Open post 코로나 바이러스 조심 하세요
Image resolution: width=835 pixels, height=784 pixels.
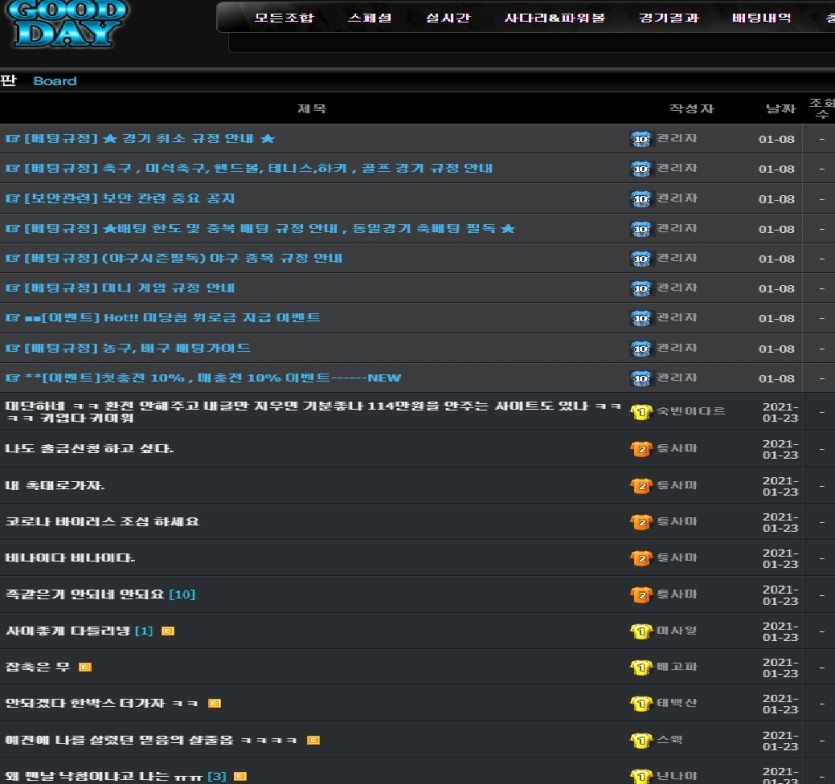coord(102,521)
